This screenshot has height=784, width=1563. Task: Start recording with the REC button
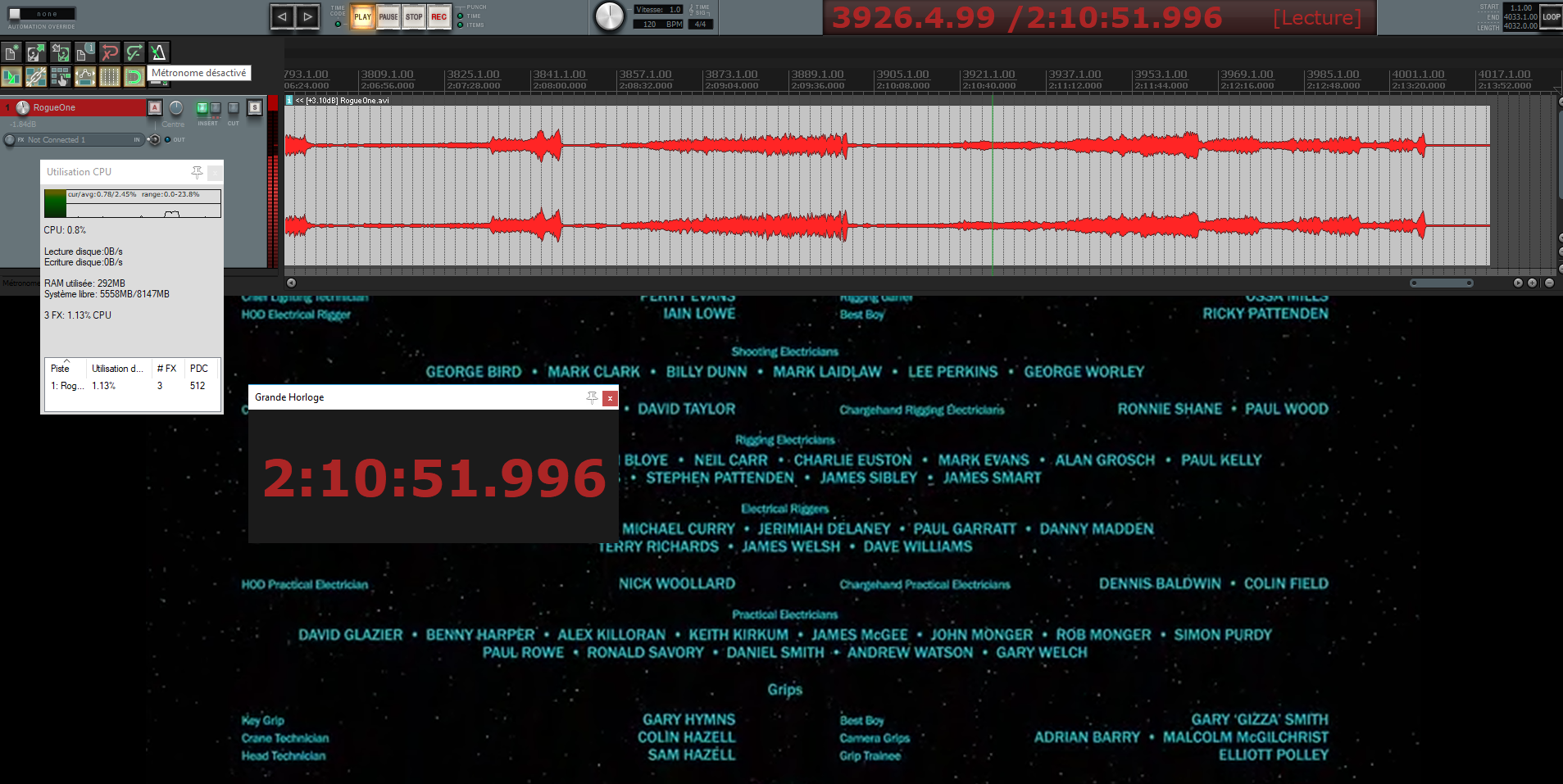click(439, 17)
